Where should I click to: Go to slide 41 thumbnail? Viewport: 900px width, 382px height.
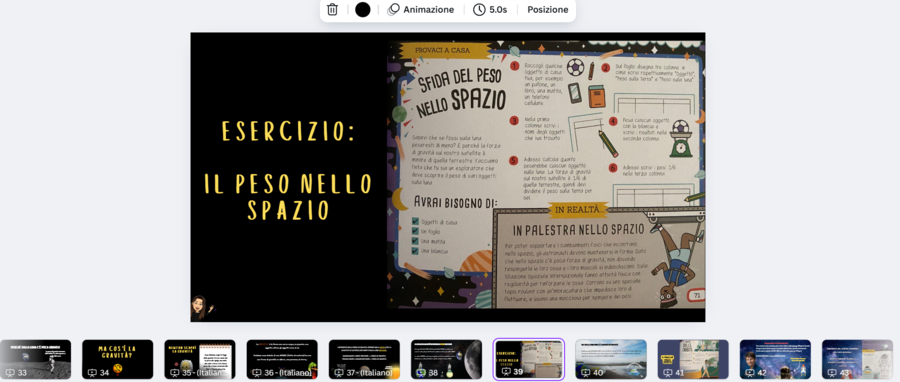(693, 359)
